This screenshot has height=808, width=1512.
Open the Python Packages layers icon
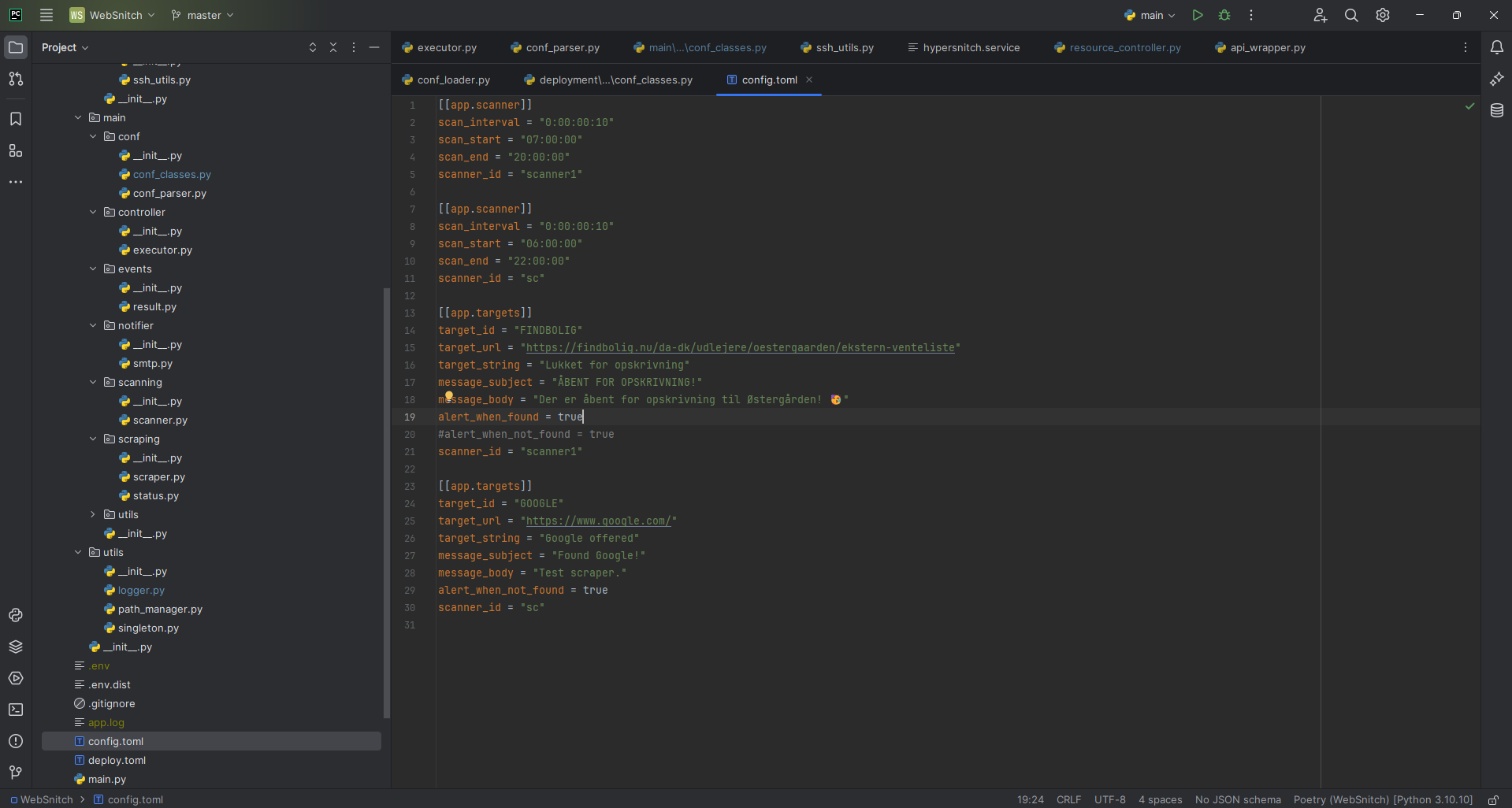coord(16,647)
